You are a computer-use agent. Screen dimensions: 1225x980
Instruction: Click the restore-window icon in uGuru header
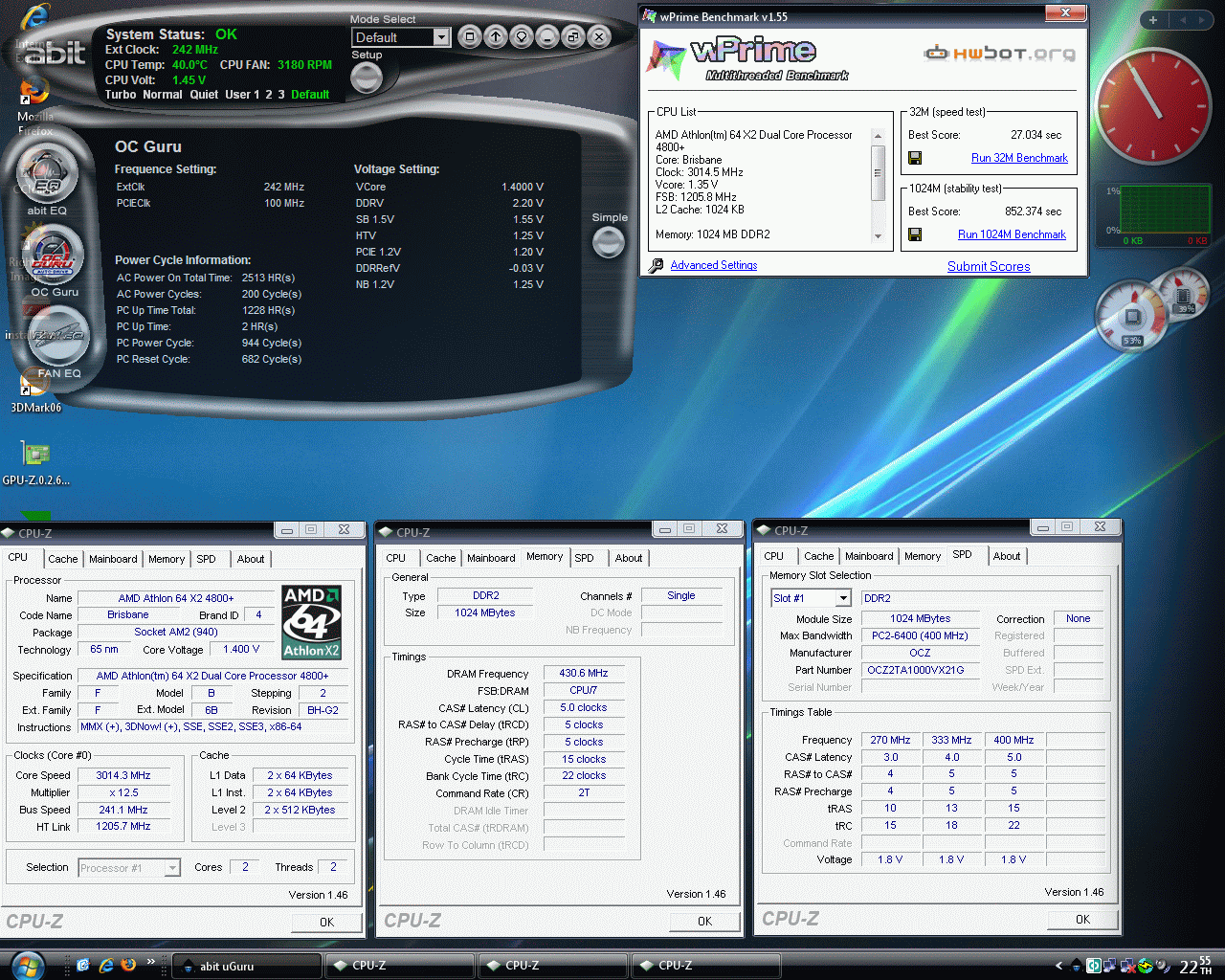[572, 37]
